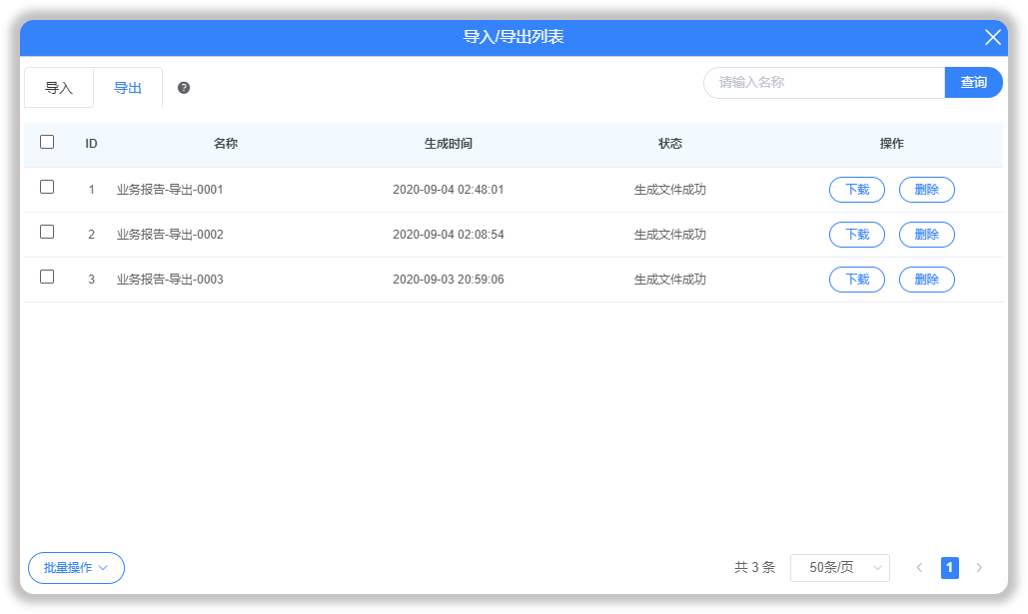
Task: Check the box for 业务报告-导出-0001
Action: click(47, 187)
